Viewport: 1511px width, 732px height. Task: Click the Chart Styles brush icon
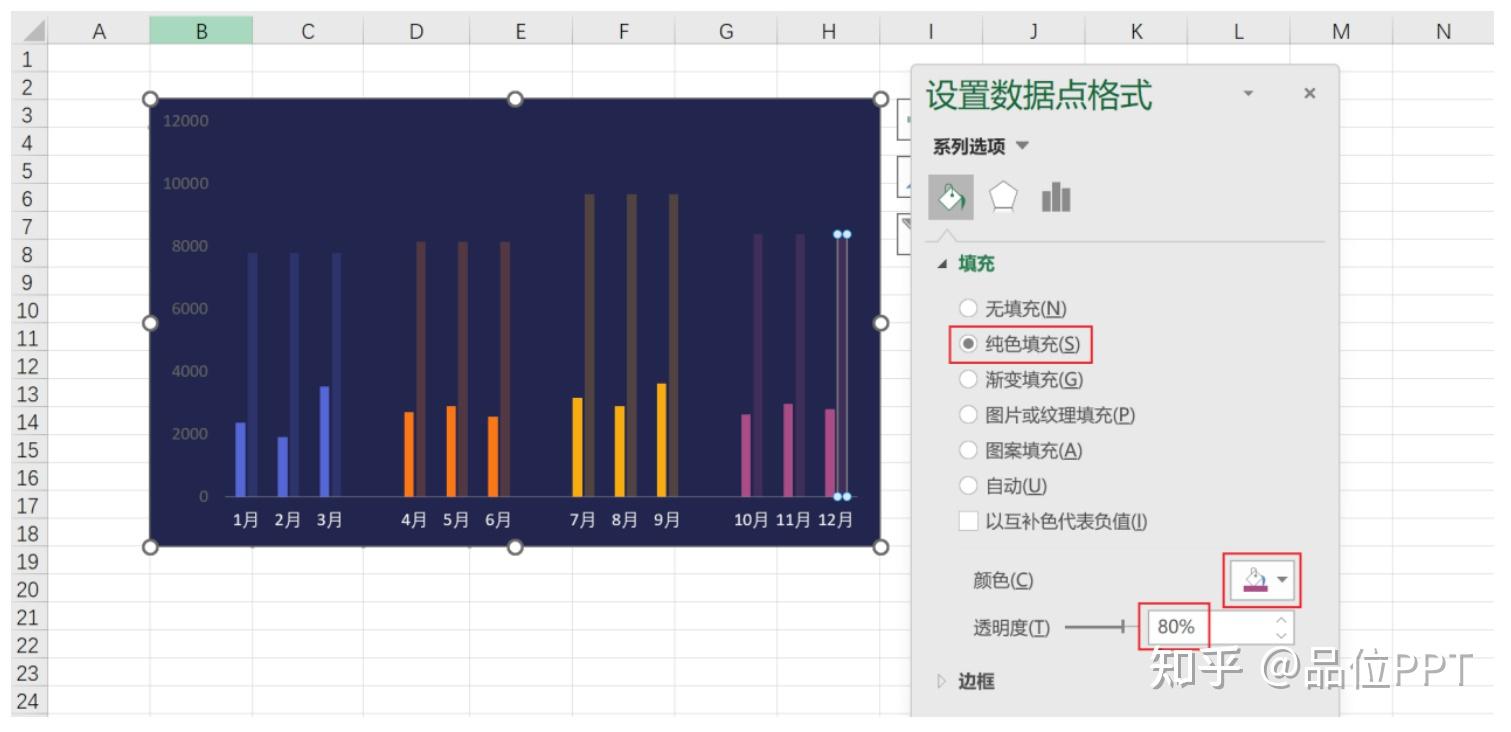click(905, 176)
